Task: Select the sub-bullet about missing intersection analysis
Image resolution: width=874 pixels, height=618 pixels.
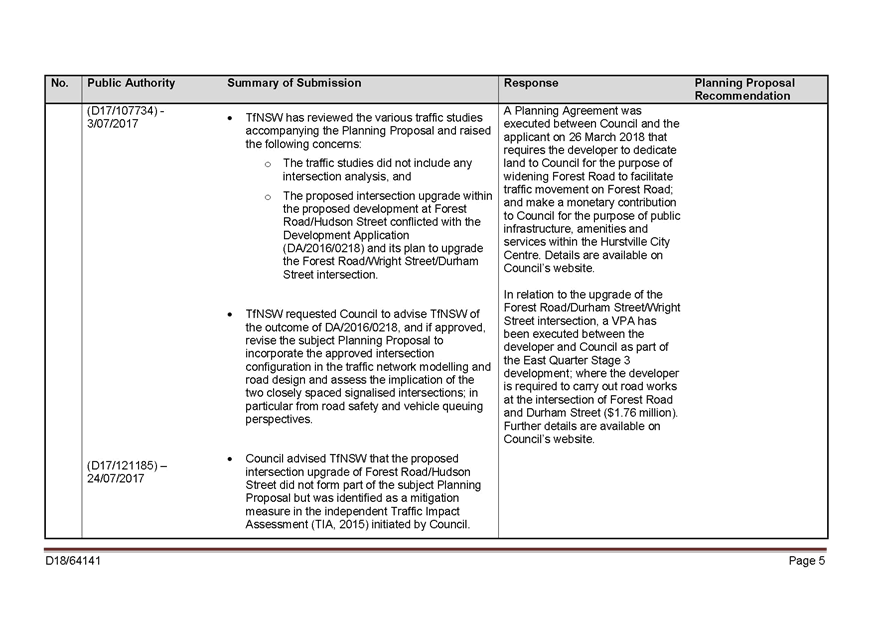Action: [378, 169]
